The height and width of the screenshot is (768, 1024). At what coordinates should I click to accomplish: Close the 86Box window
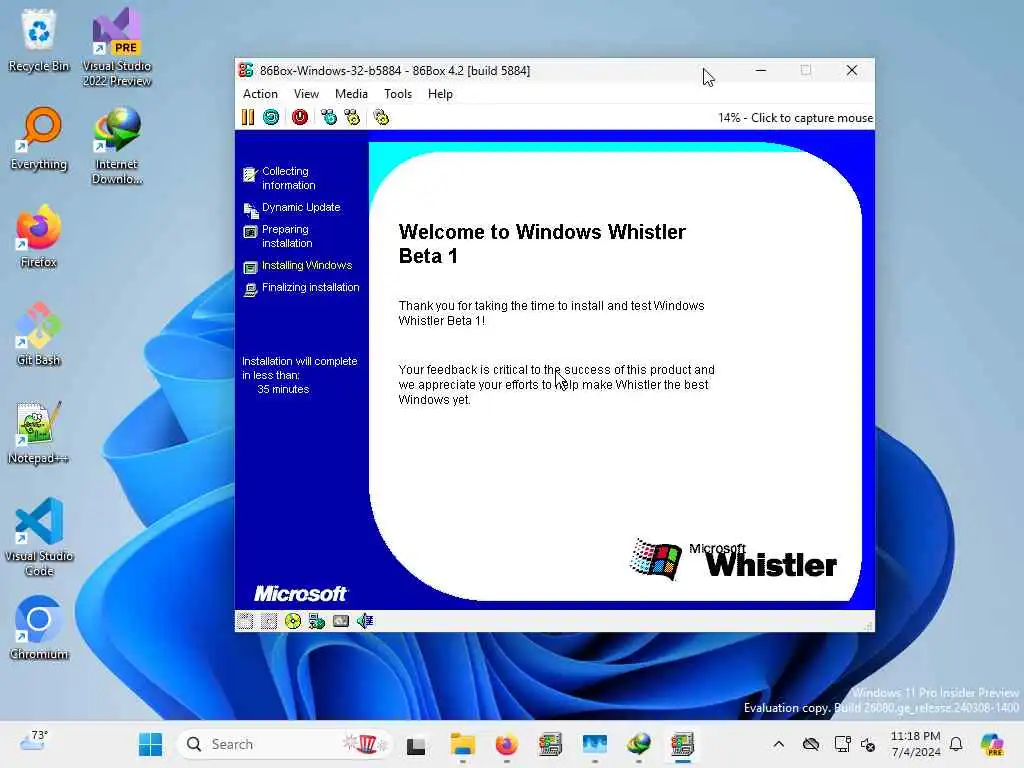(x=852, y=71)
